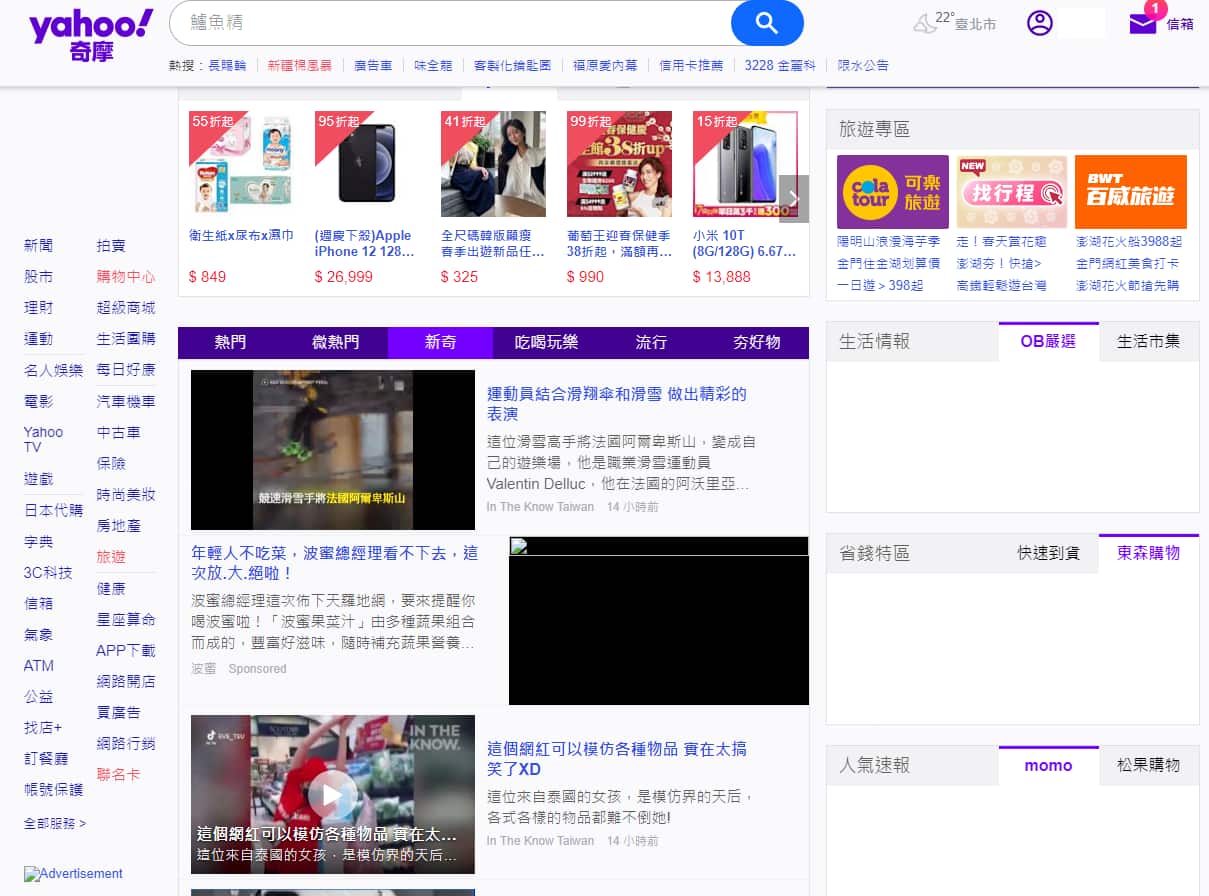
Task: Open the Apple iPhone 12 product thumbnail
Action: click(x=366, y=164)
